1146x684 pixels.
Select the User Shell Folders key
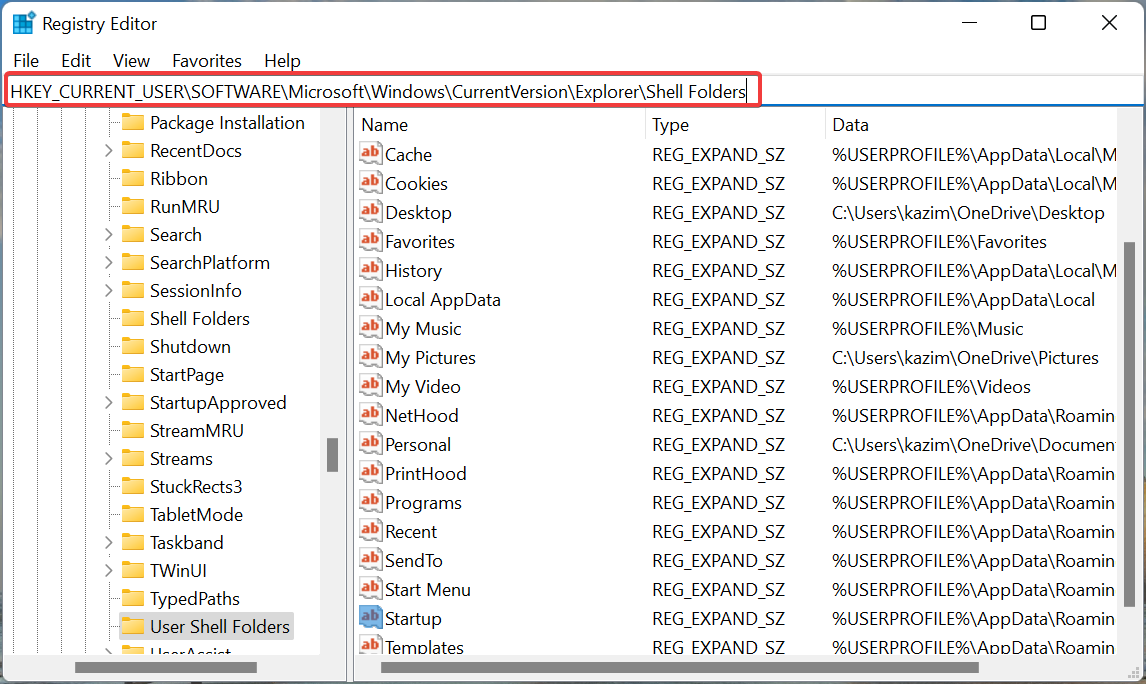[x=219, y=626]
